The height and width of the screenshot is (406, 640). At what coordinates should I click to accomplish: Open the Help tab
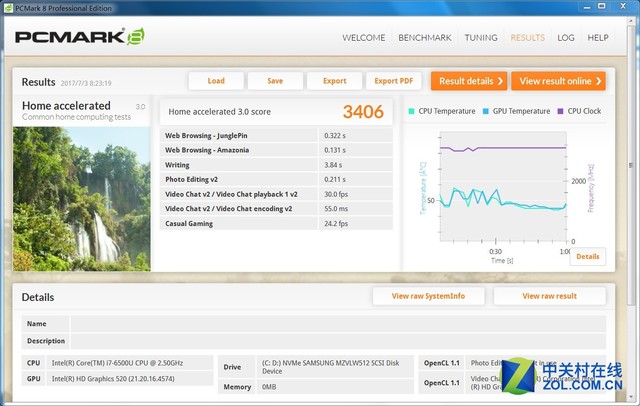pyautogui.click(x=598, y=38)
